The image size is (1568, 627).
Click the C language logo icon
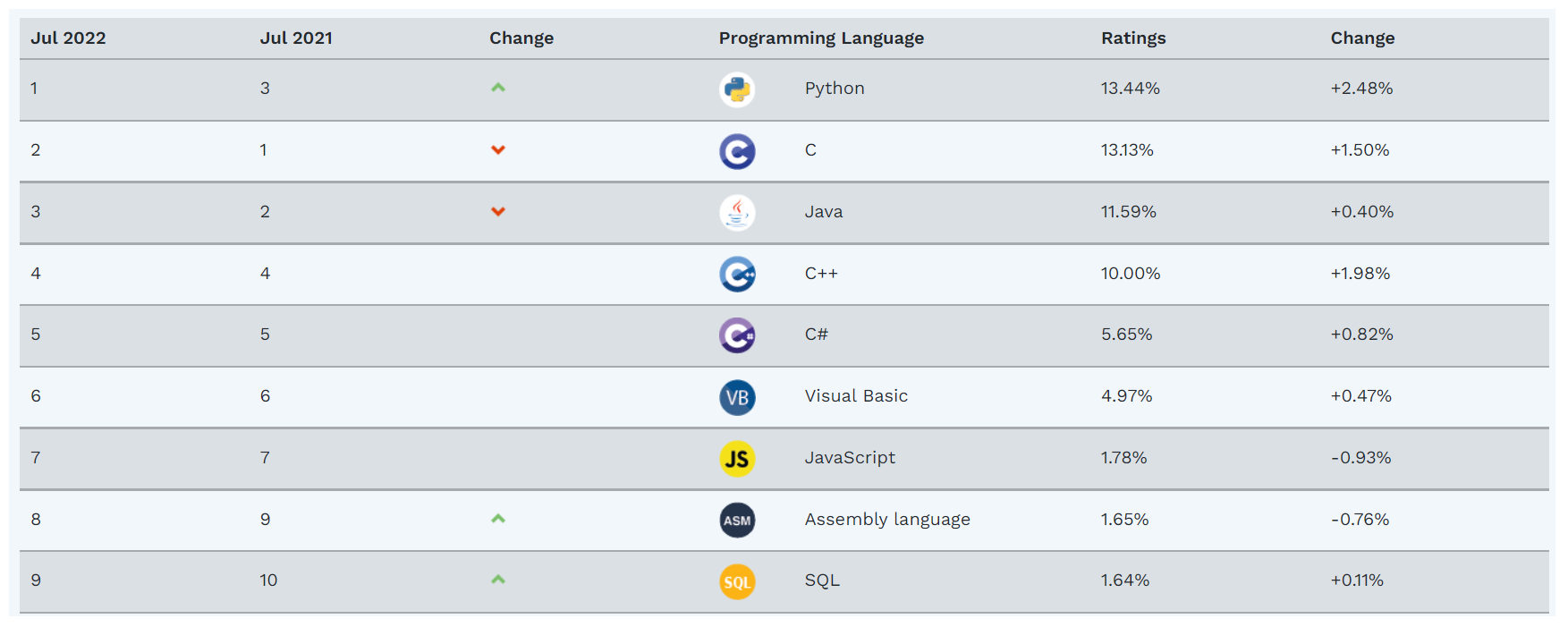coord(737,151)
